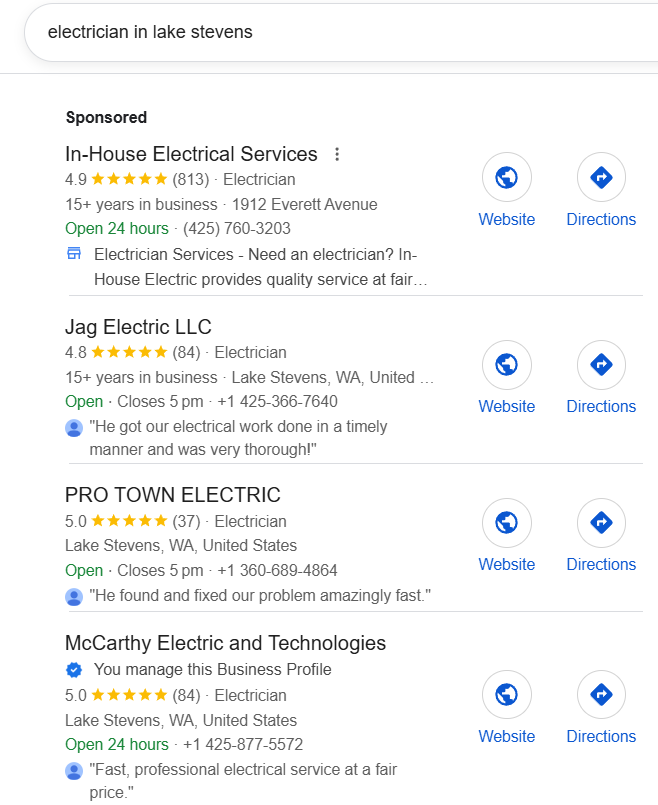Open Jag Electric LLC listing title

pyautogui.click(x=138, y=327)
